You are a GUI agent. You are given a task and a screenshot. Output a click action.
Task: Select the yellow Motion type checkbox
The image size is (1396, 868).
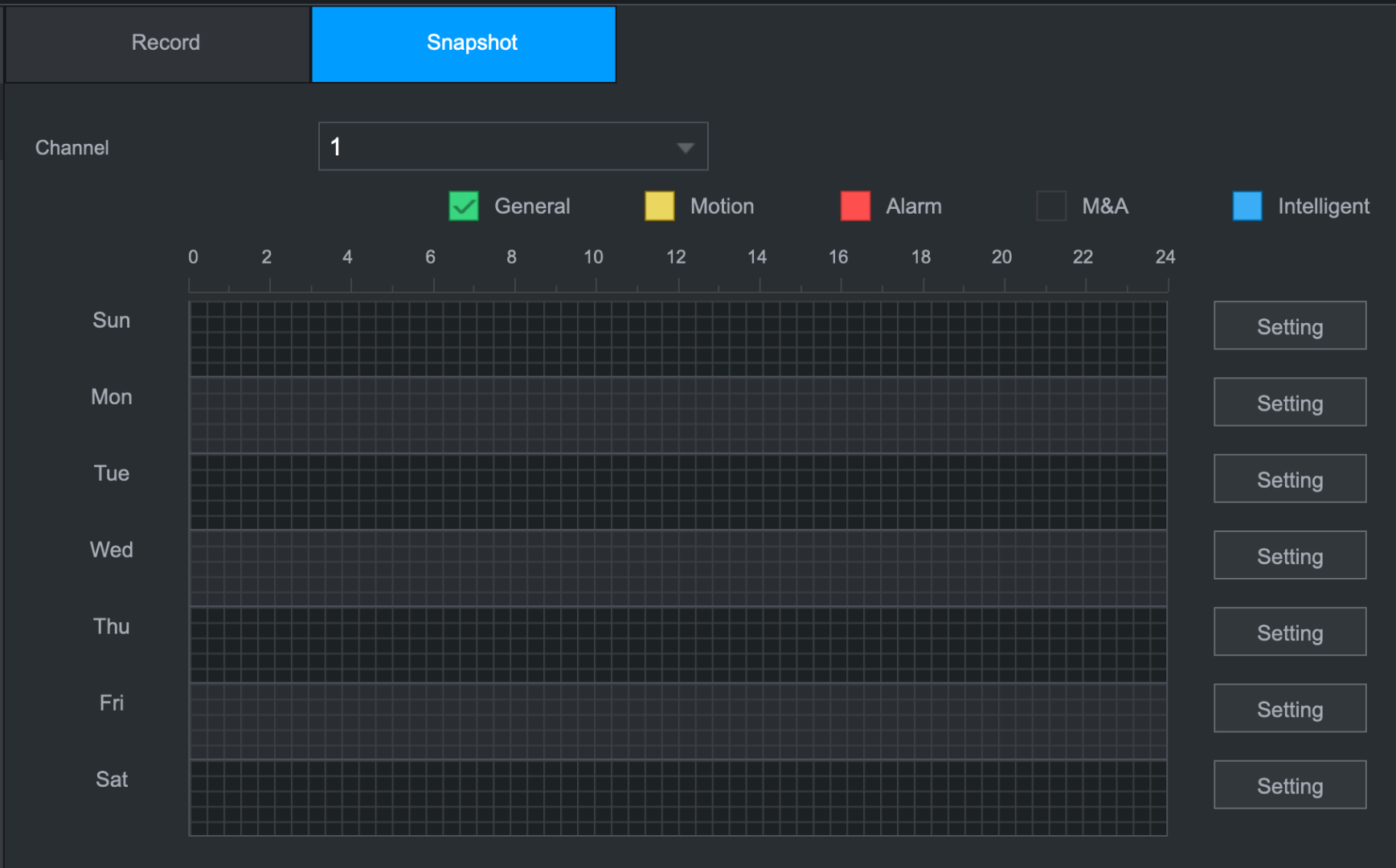[x=660, y=206]
